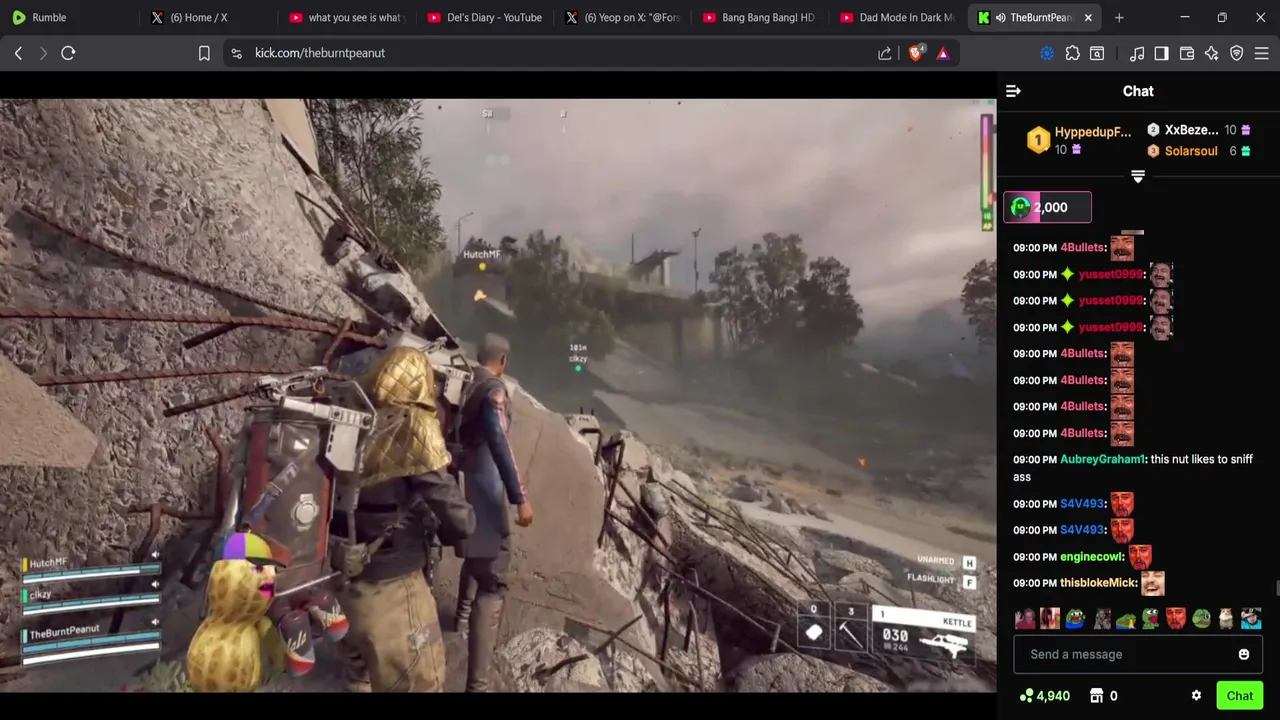The image size is (1280, 720).
Task: Switch to Dad Mode In Dark Mo tab
Action: 898,17
